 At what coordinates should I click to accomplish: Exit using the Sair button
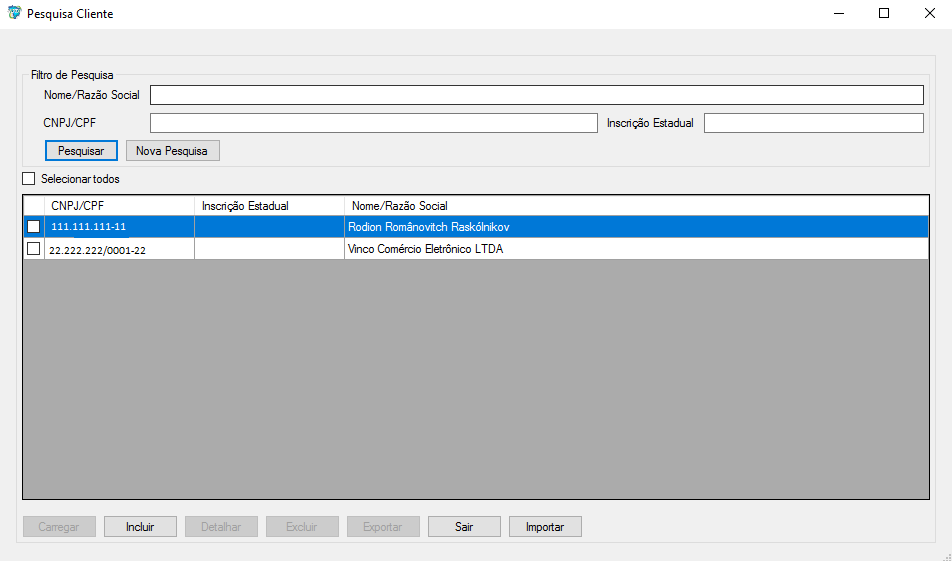464,526
